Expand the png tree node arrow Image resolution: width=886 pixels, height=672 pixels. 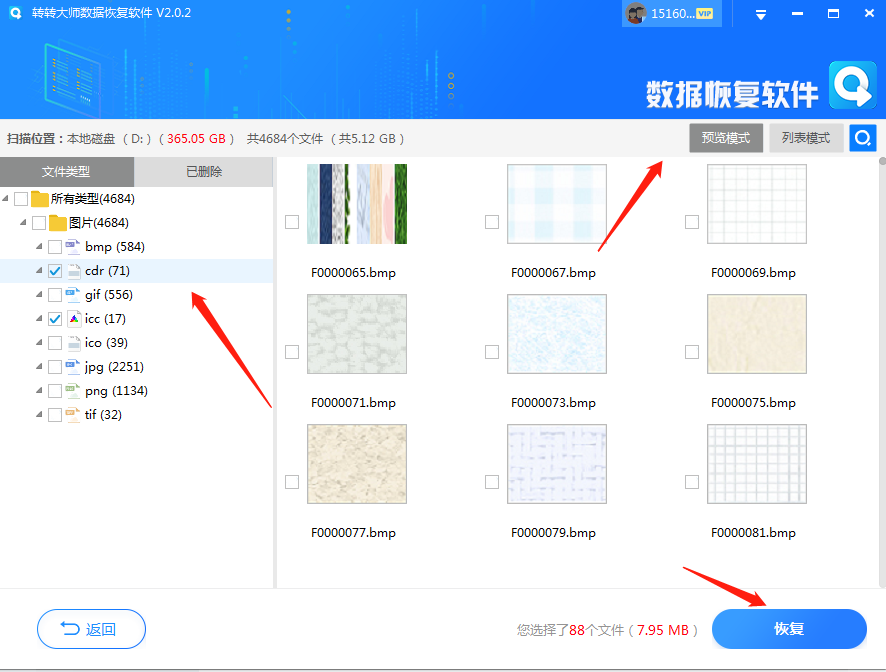40,391
